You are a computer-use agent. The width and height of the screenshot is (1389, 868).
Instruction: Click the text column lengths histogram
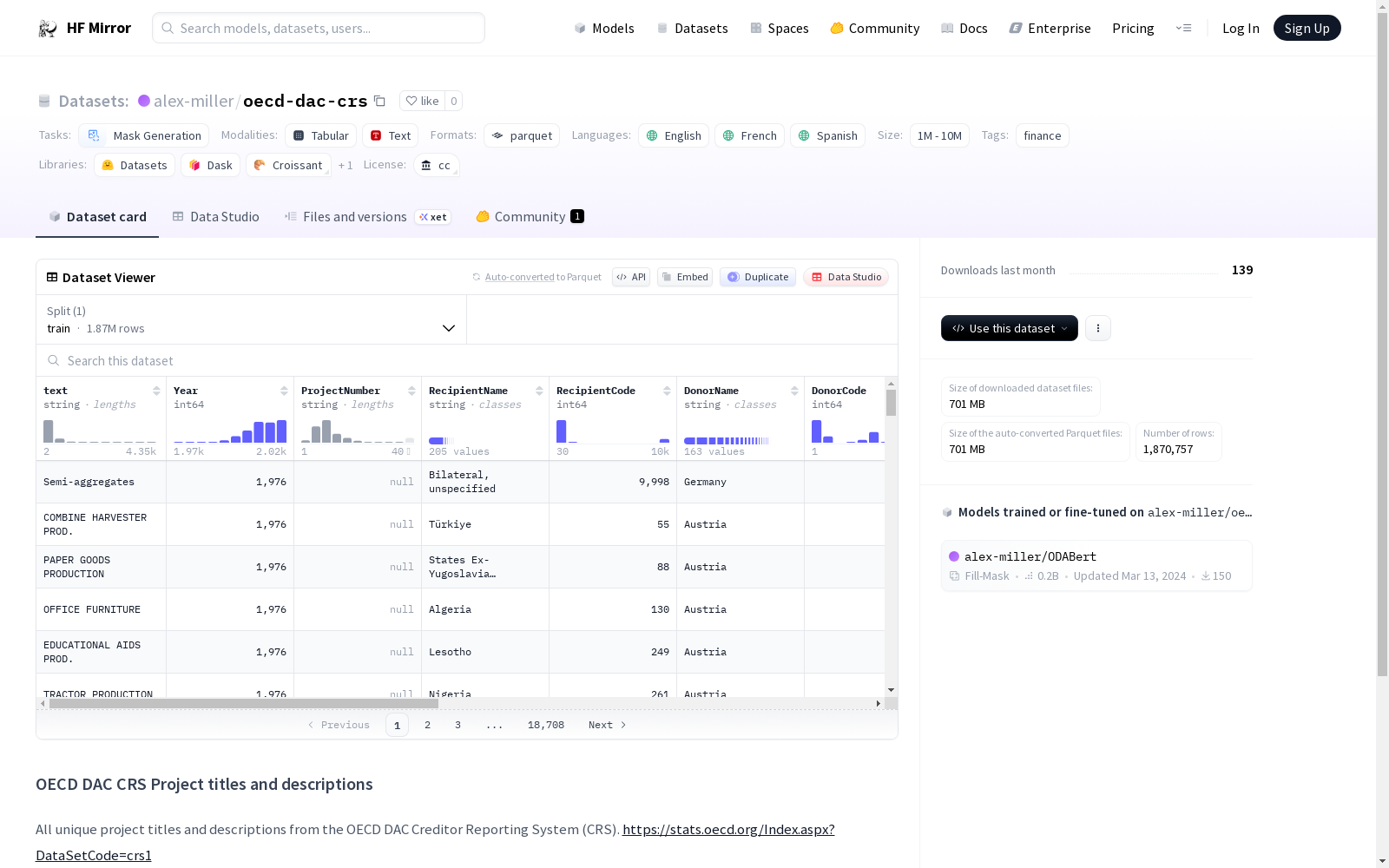[100, 431]
